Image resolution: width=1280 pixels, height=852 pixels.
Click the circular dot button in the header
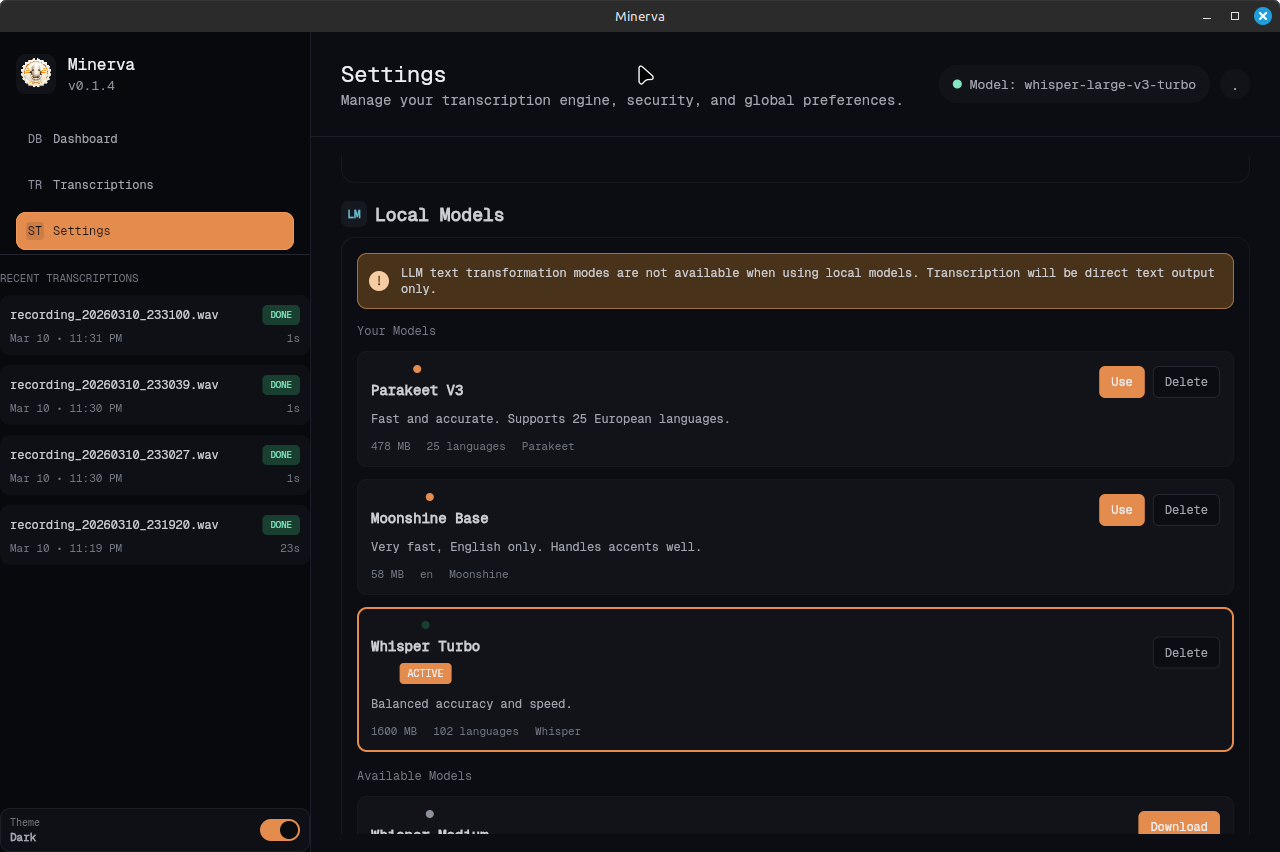(1235, 84)
